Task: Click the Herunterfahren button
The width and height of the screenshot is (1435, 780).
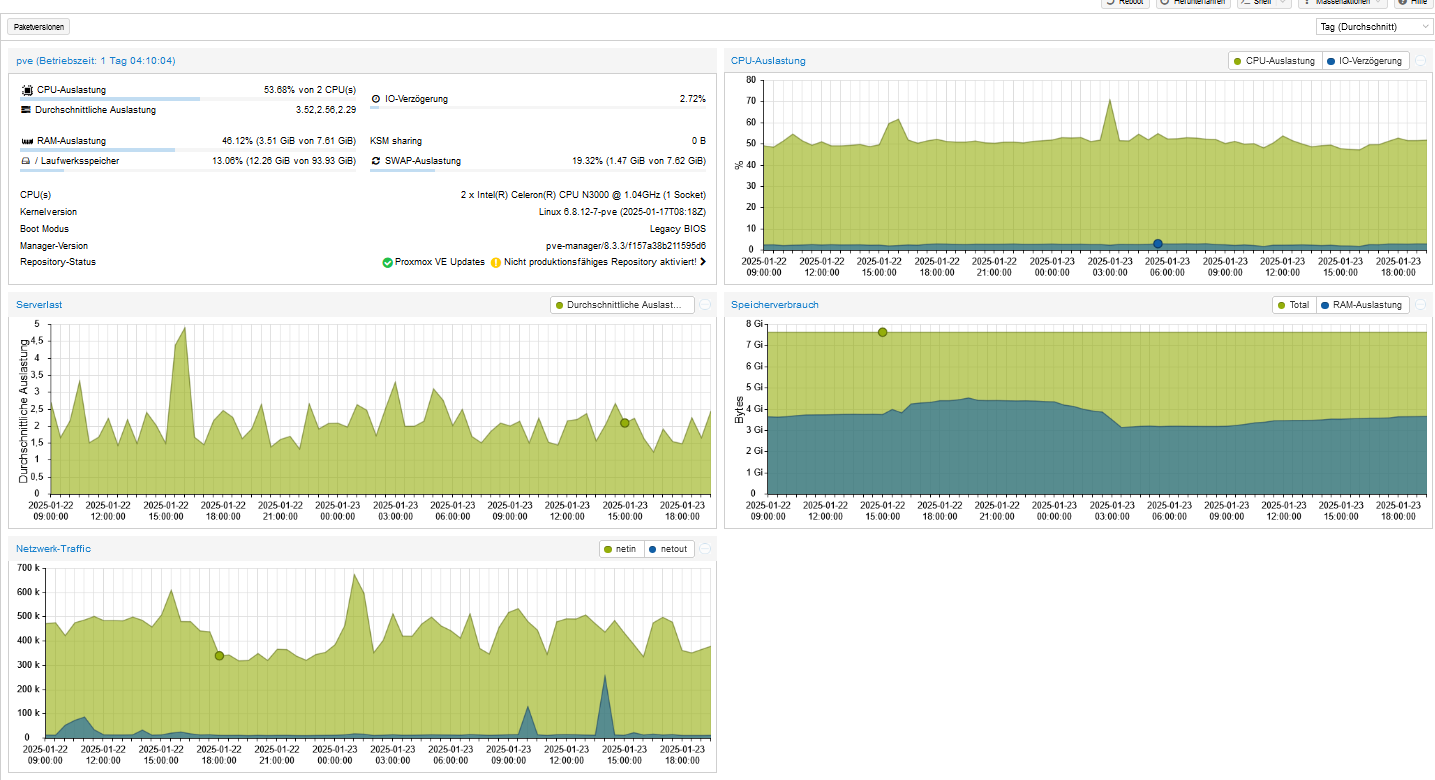Action: 1193,3
